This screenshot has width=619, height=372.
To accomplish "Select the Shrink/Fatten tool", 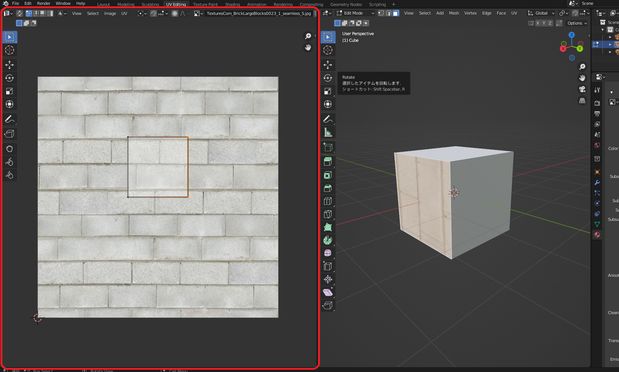I will pos(328,279).
